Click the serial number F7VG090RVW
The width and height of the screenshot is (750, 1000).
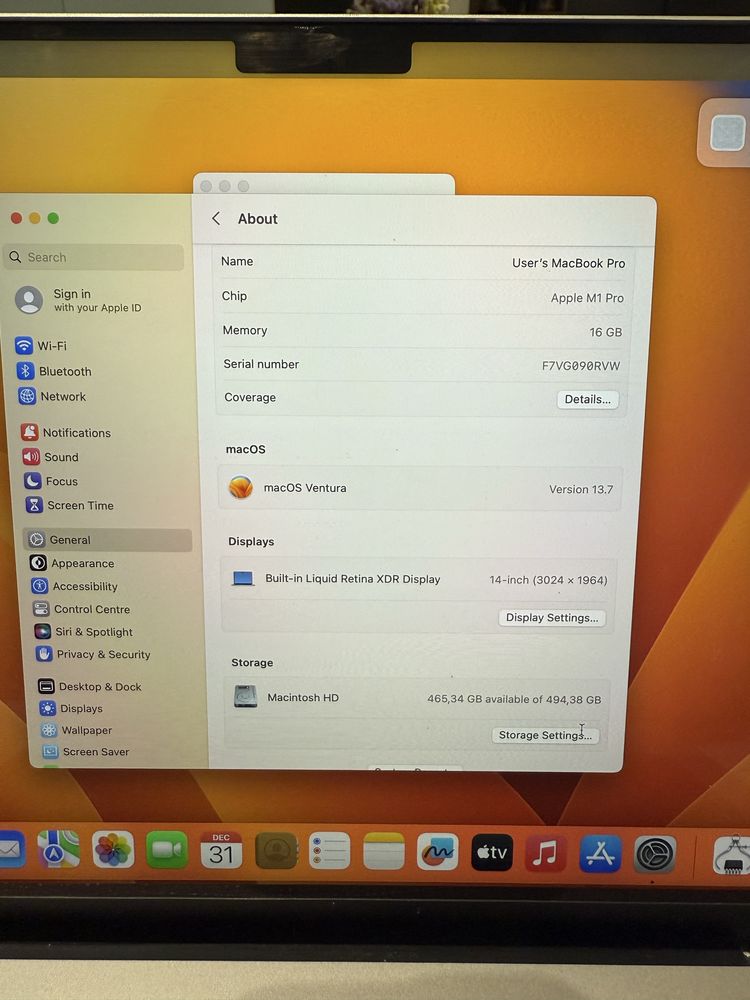[580, 366]
